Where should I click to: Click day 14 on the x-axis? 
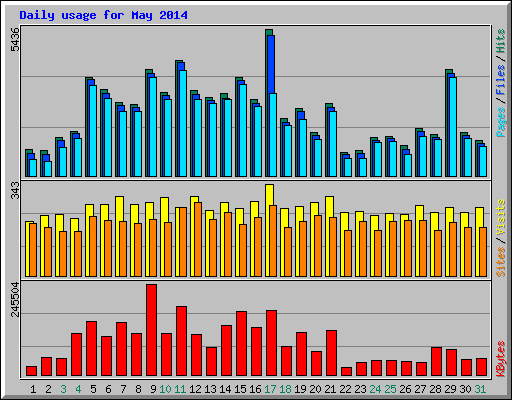[225, 389]
